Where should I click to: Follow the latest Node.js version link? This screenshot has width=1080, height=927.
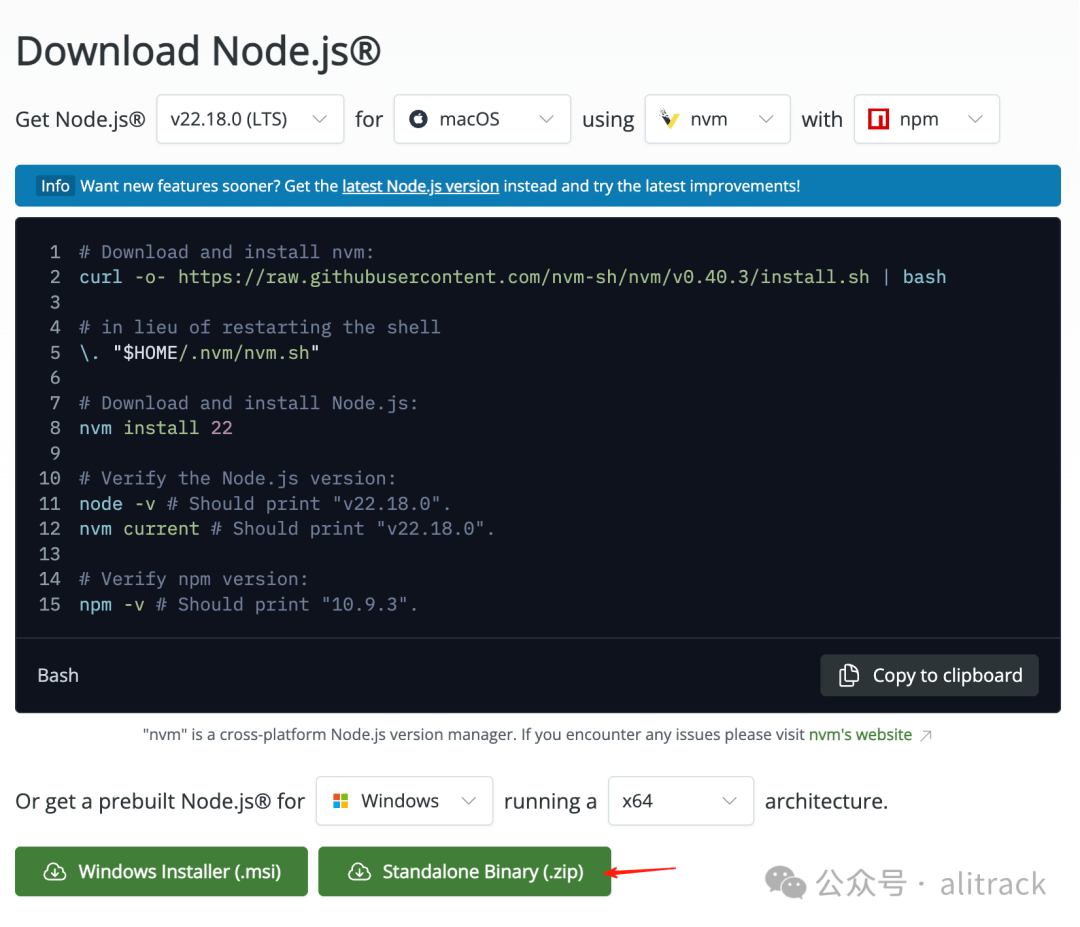[x=420, y=186]
